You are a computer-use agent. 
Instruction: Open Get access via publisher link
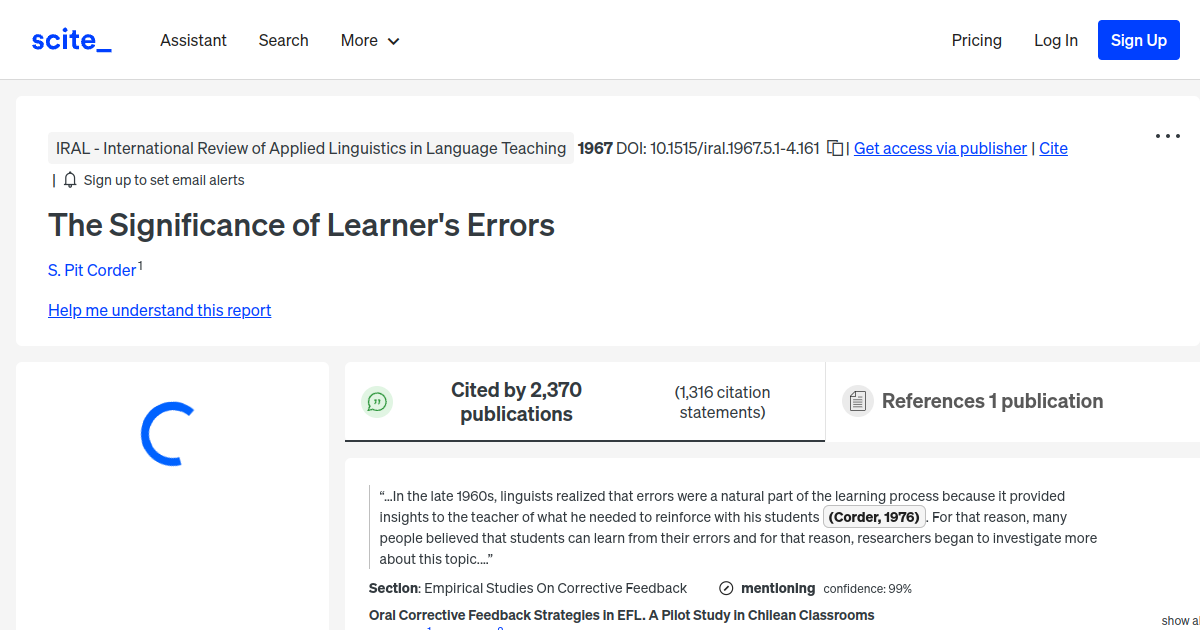pyautogui.click(x=939, y=148)
